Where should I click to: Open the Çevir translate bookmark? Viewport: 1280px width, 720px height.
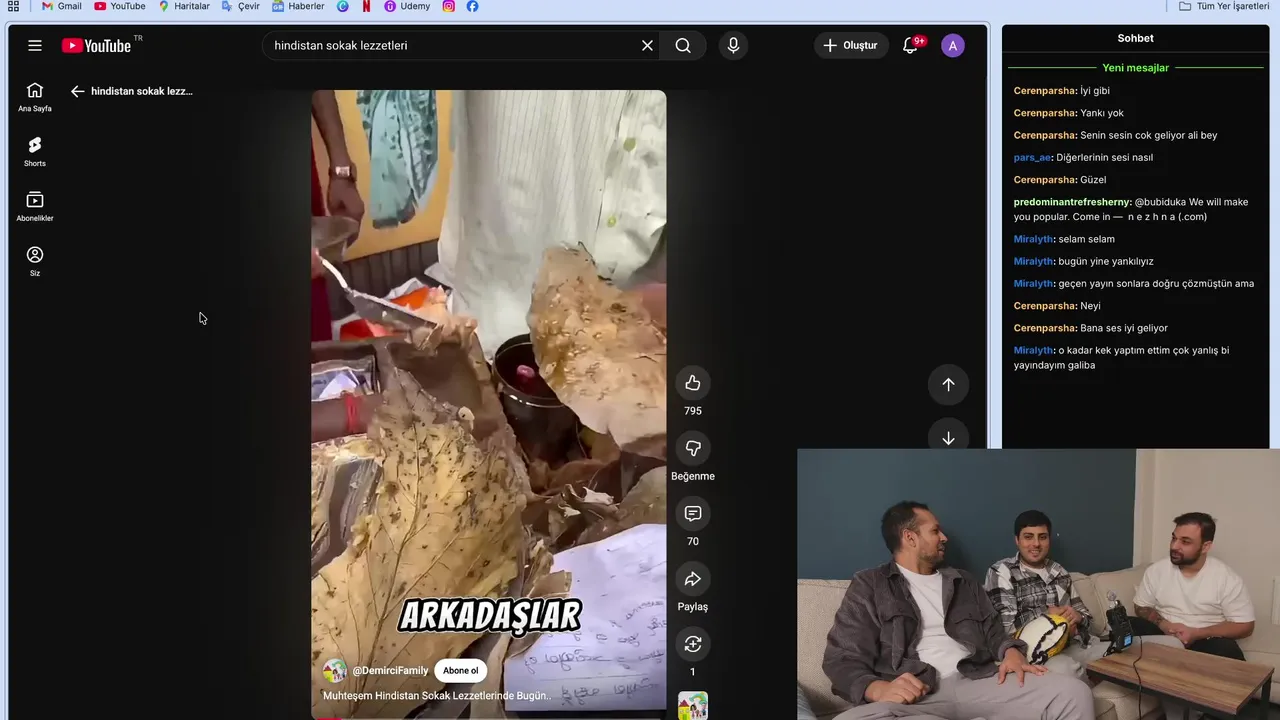pos(241,6)
